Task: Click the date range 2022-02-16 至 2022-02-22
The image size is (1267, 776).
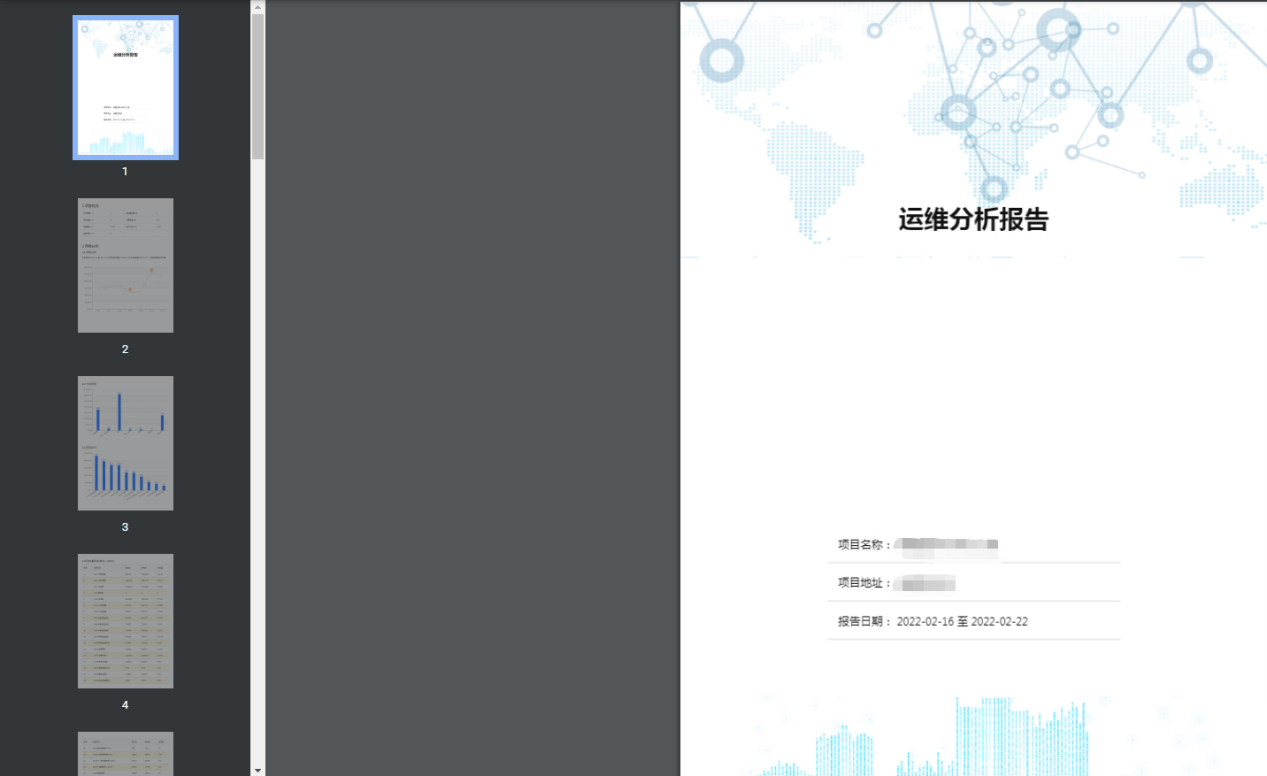Action: (962, 621)
